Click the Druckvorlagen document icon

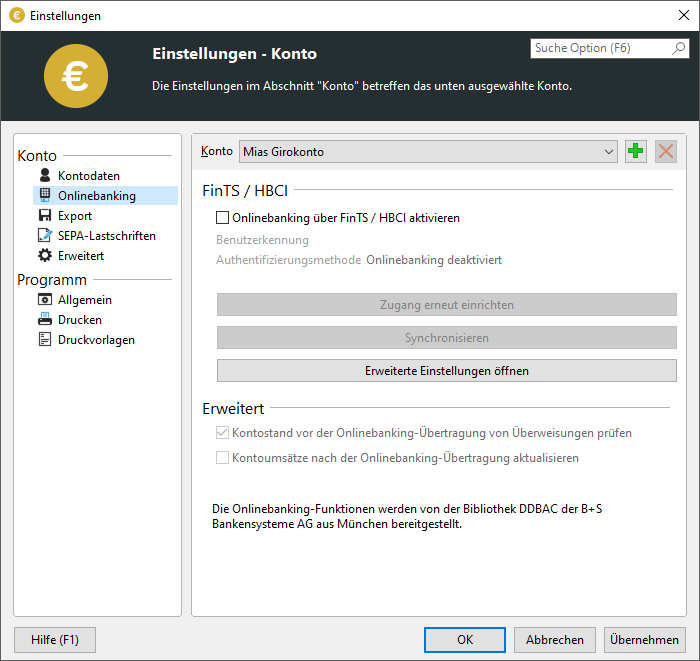[45, 339]
